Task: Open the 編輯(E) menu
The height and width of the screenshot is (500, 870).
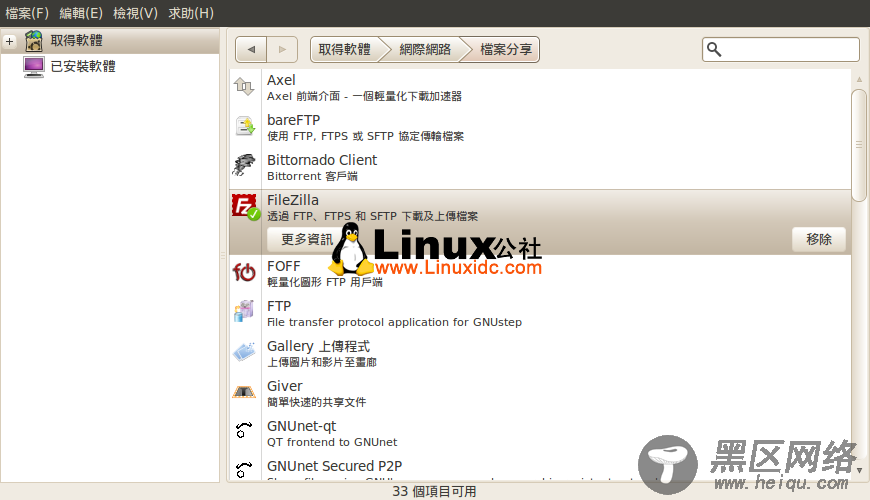Action: pos(81,13)
